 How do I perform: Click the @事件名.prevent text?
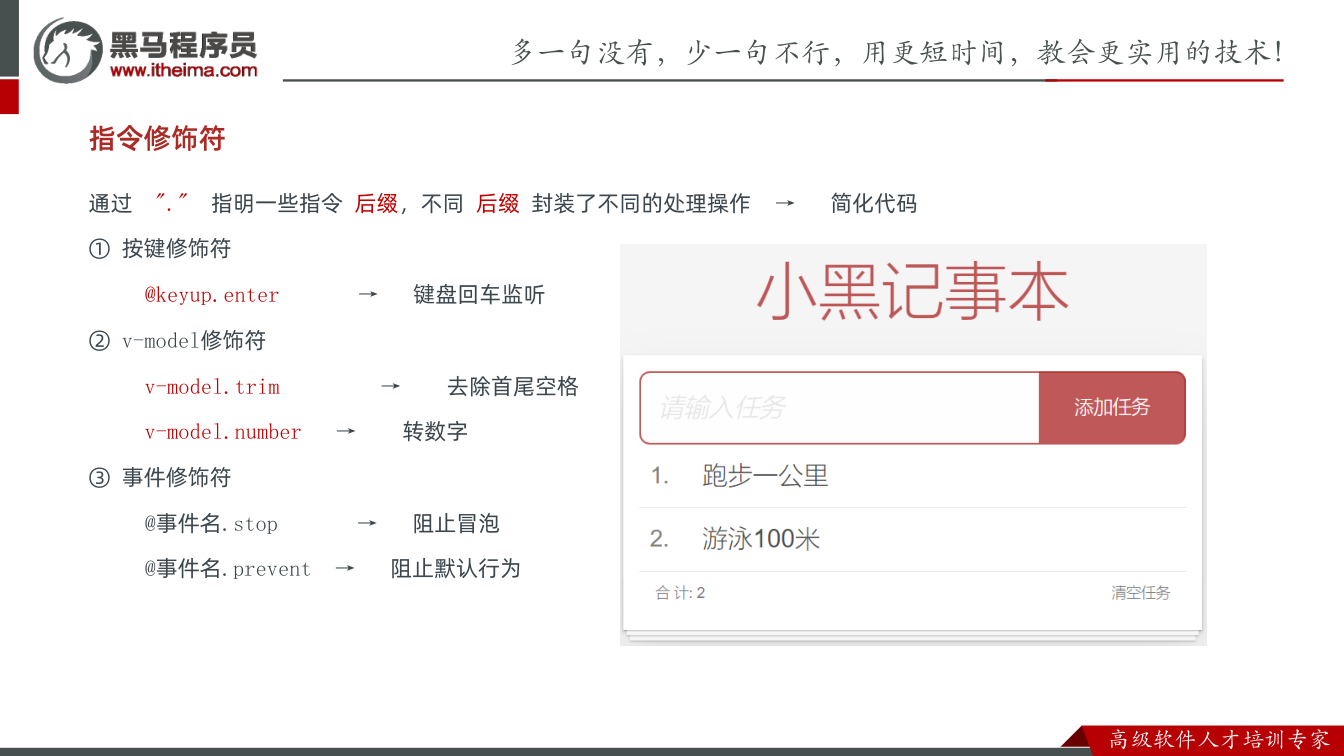point(228,569)
